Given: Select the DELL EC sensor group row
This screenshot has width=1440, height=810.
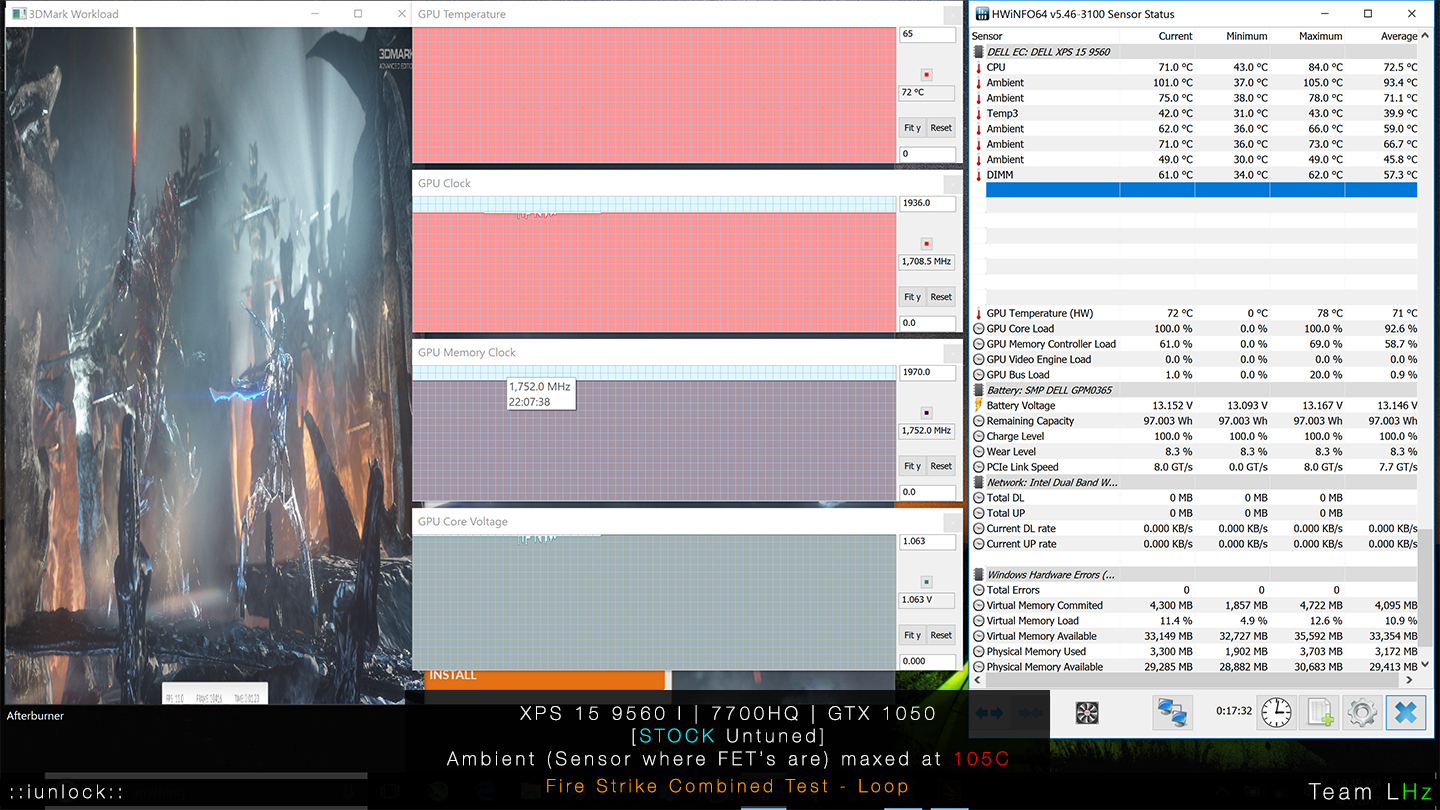Looking at the screenshot, I should 1048,52.
